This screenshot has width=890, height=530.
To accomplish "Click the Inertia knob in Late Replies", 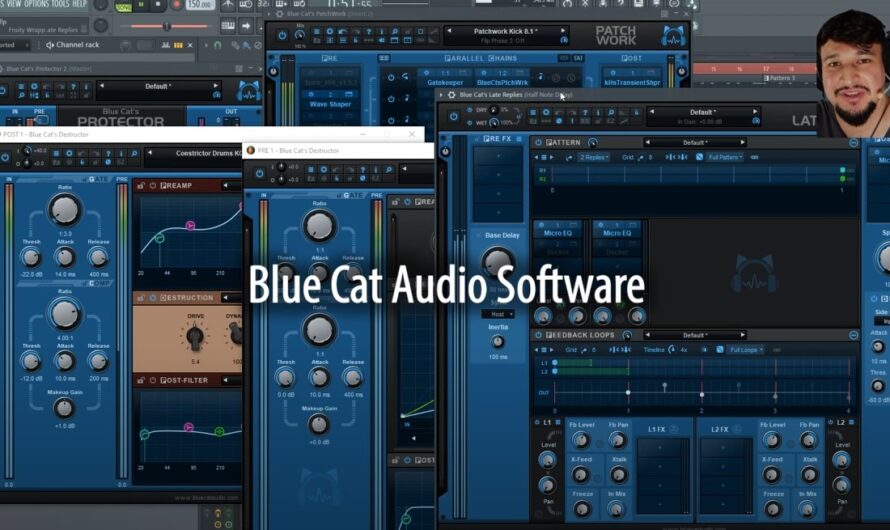I will tap(498, 342).
